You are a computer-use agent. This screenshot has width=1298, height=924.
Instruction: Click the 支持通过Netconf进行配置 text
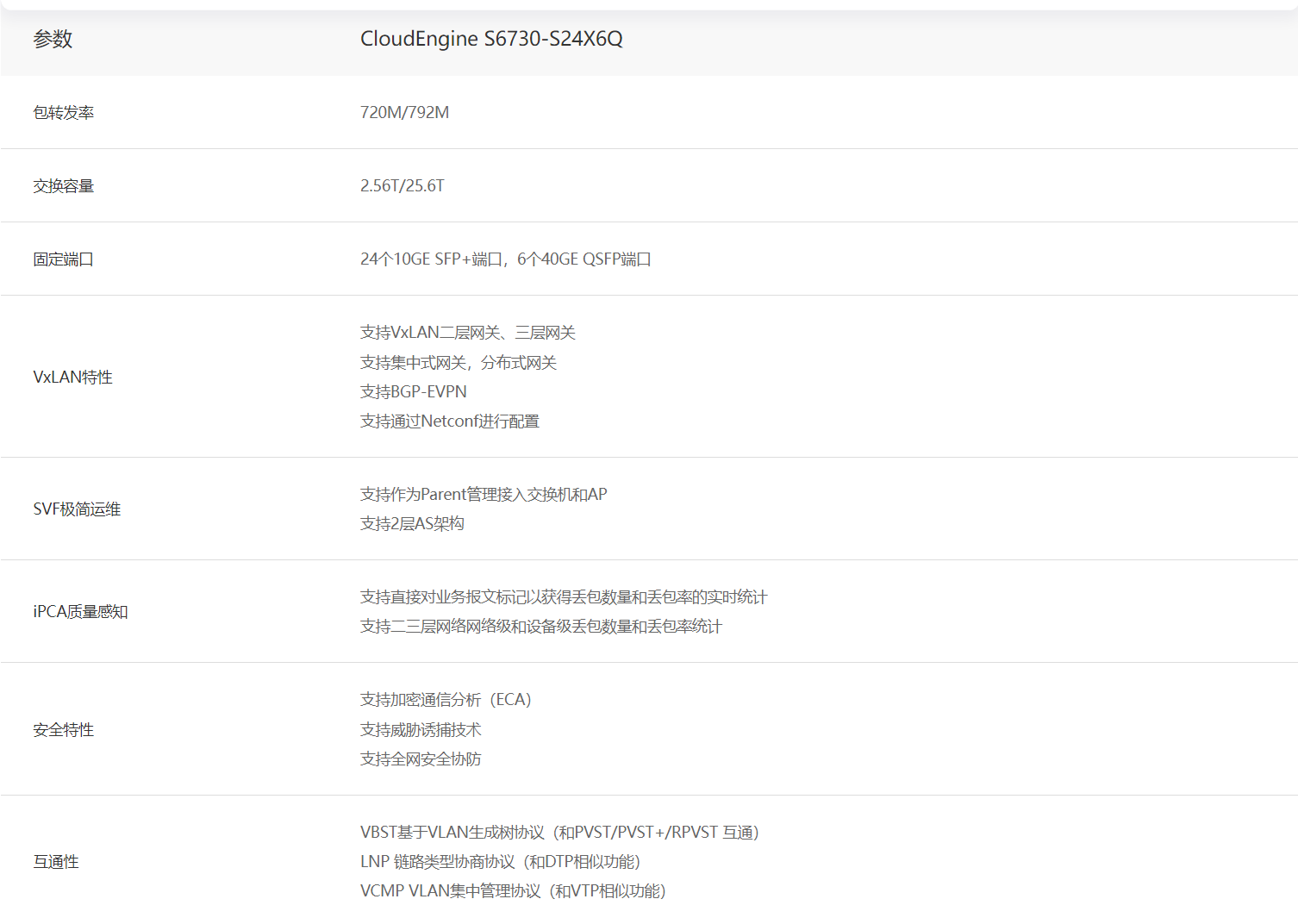tap(449, 421)
